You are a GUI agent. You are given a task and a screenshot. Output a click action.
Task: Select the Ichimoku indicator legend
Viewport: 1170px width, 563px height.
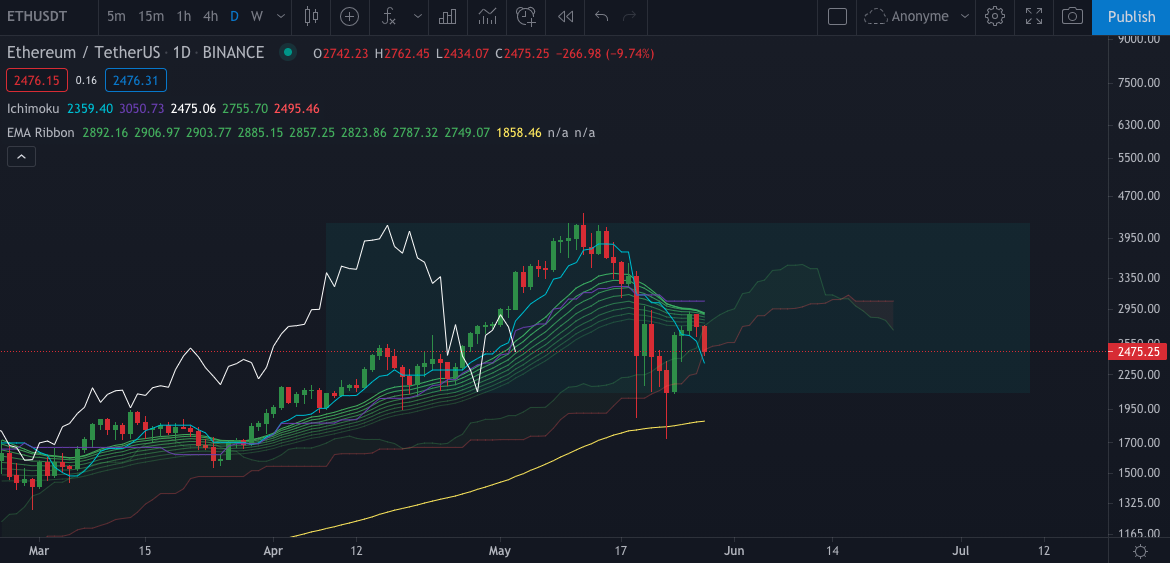point(33,109)
